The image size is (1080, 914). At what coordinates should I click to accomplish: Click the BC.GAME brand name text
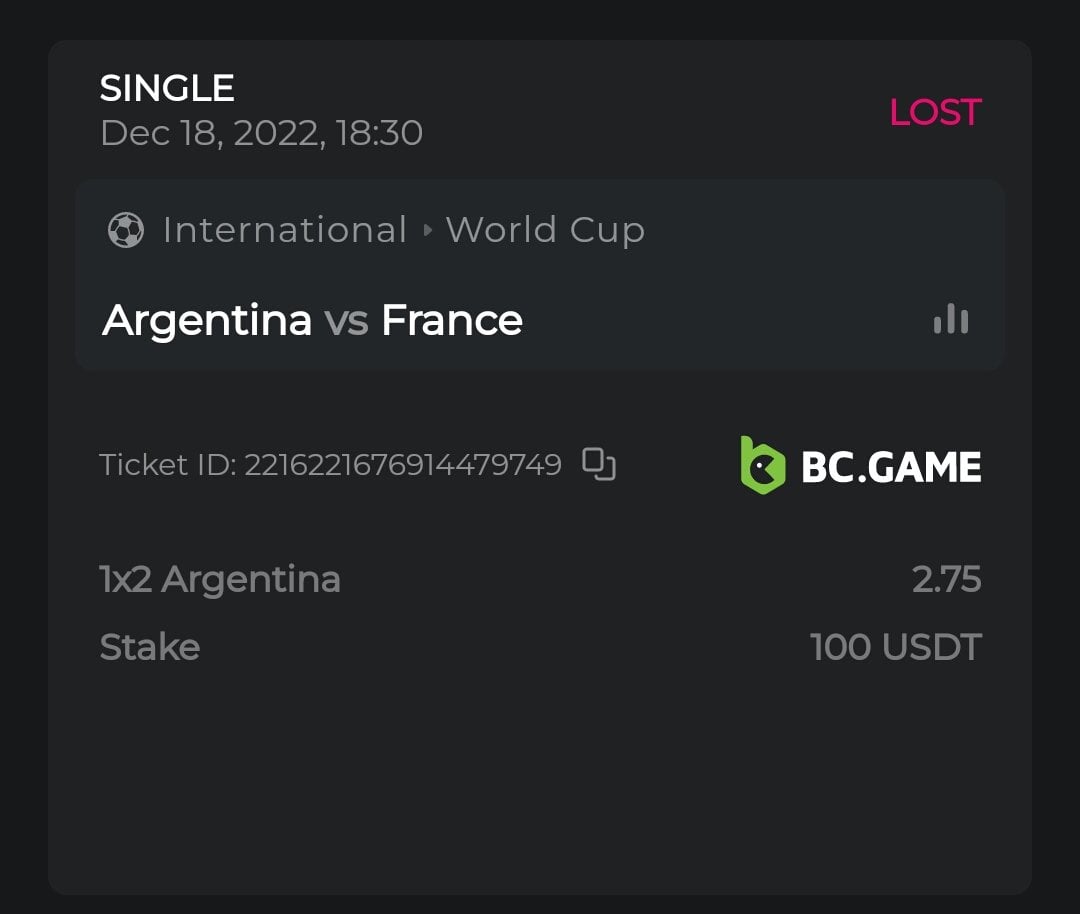pyautogui.click(x=891, y=467)
